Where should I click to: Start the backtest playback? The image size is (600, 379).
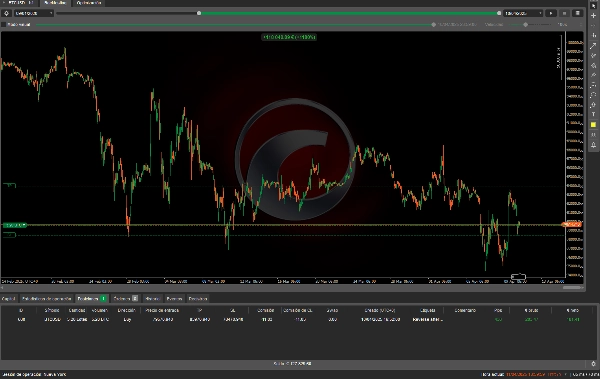(551, 13)
